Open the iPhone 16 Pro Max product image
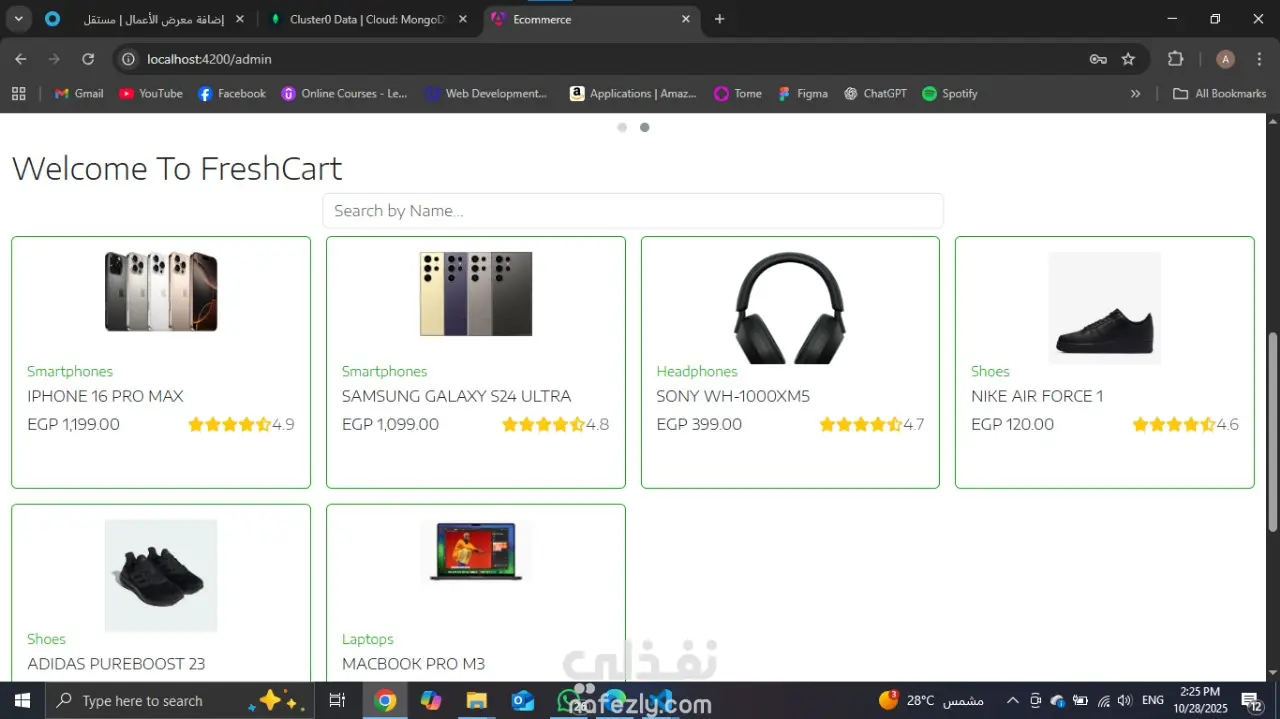1280x719 pixels. [x=161, y=292]
